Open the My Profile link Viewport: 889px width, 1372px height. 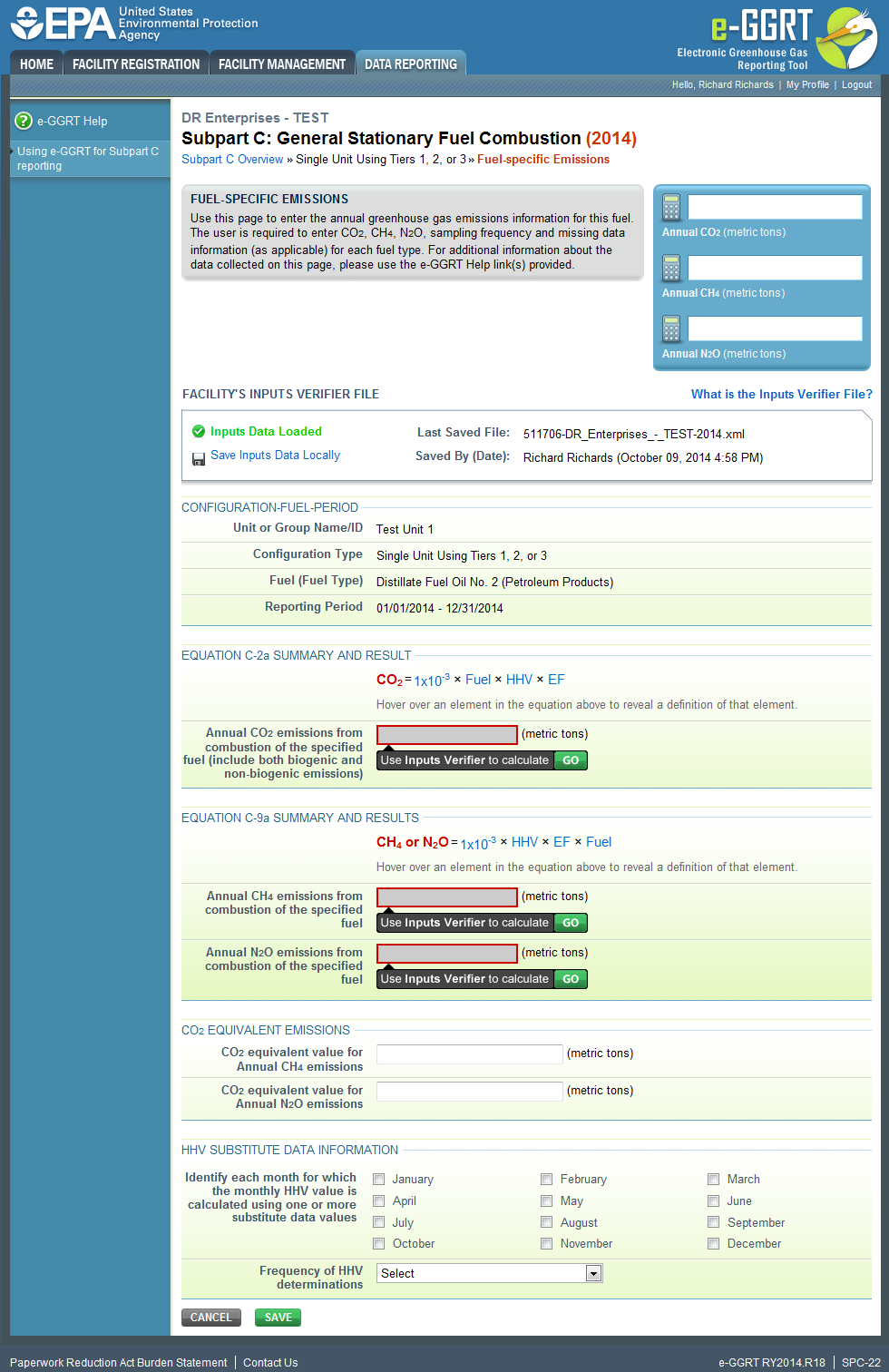coord(807,84)
